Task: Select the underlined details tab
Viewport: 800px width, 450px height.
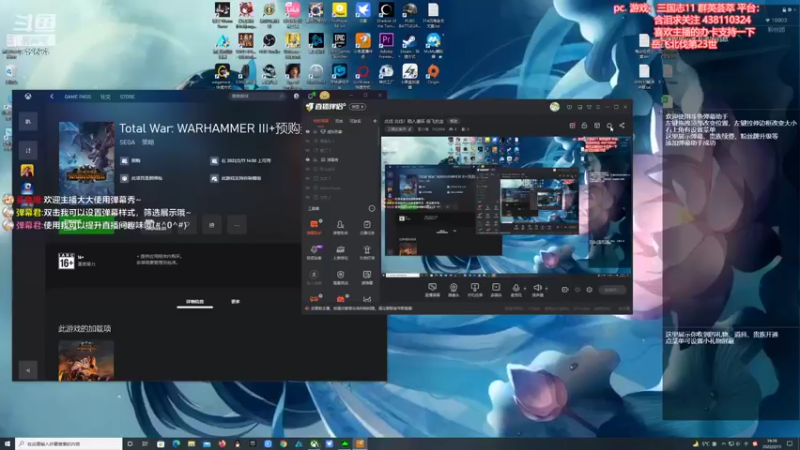Action: 194,302
